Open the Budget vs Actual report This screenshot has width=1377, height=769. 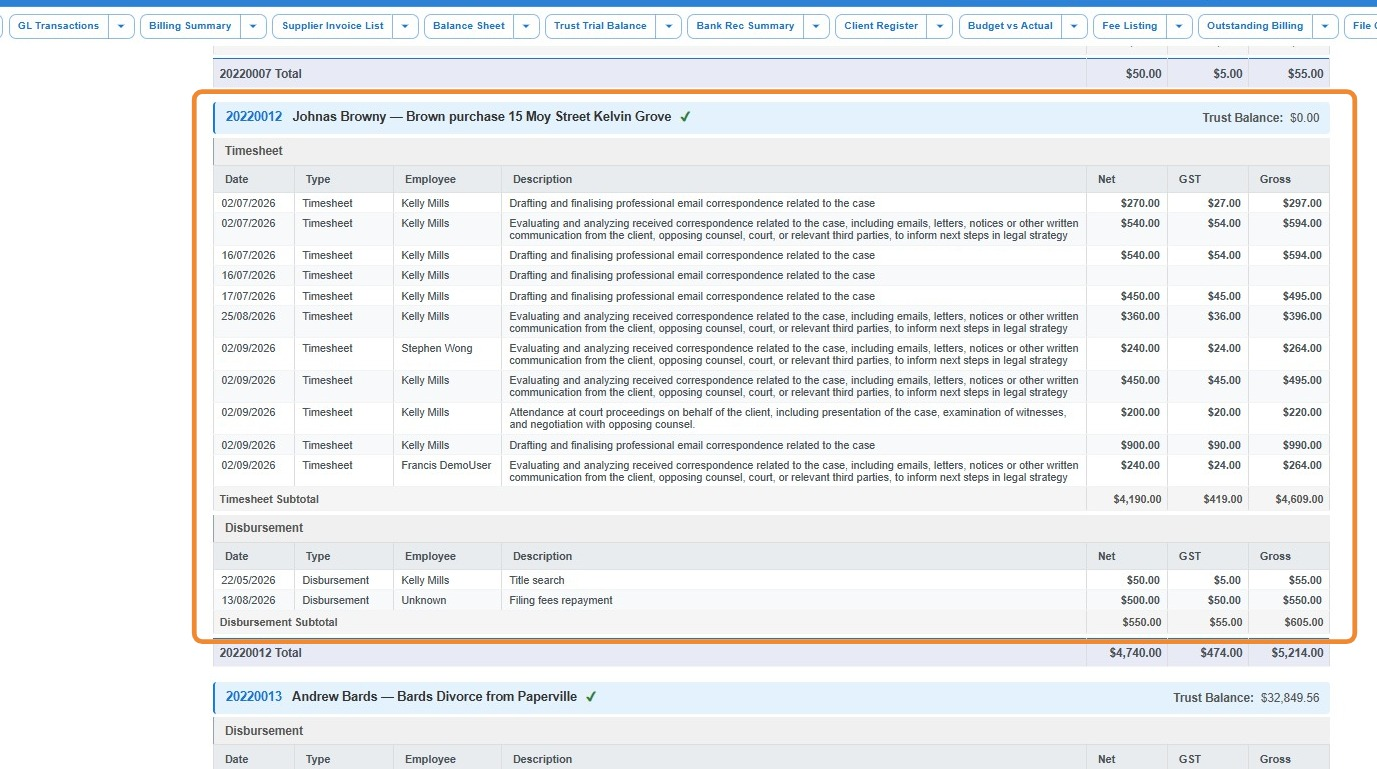(1010, 26)
